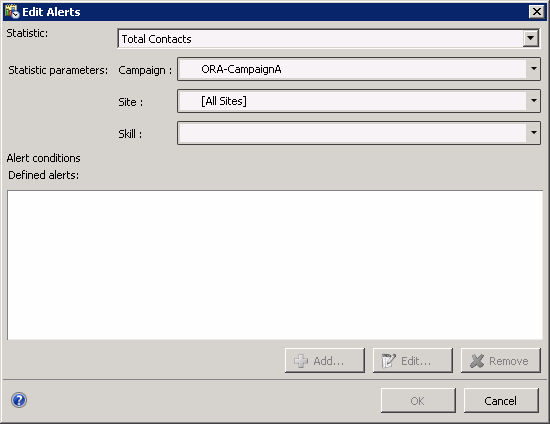Expand the Skill dropdown arrow
This screenshot has width=550, height=424.
pyautogui.click(x=533, y=133)
